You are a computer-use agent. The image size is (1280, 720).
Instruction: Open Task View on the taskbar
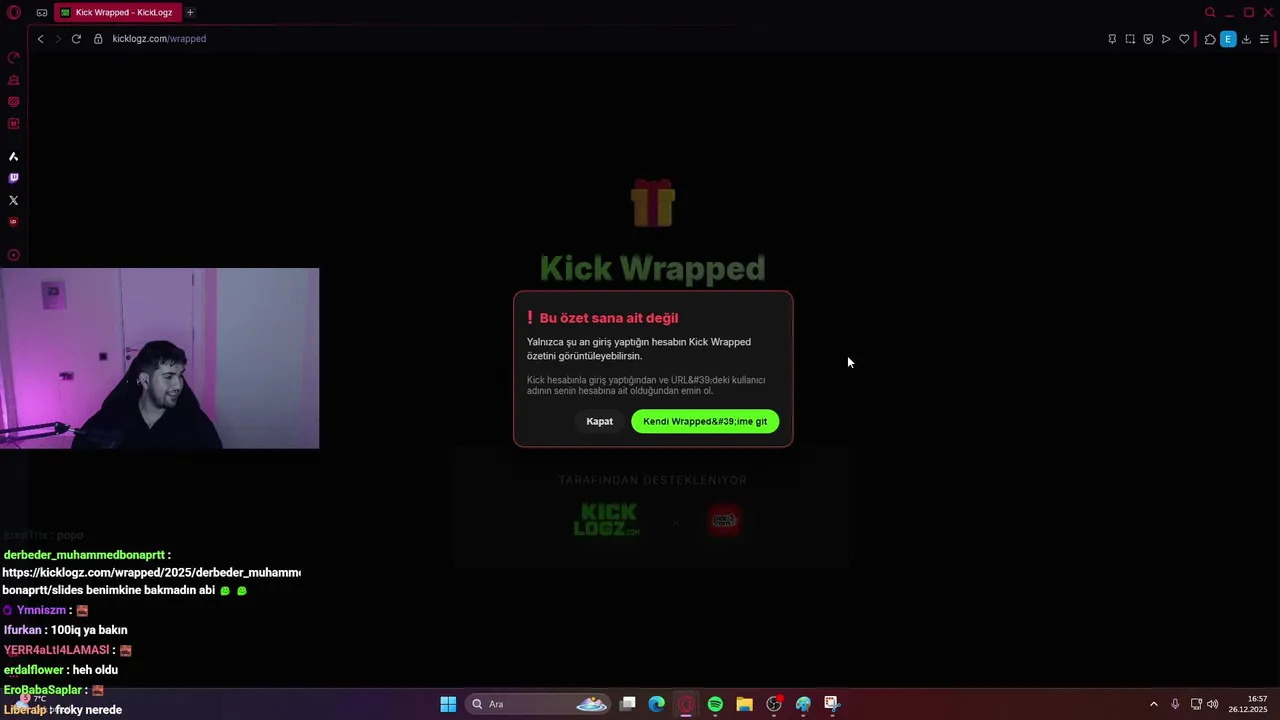pyautogui.click(x=628, y=704)
